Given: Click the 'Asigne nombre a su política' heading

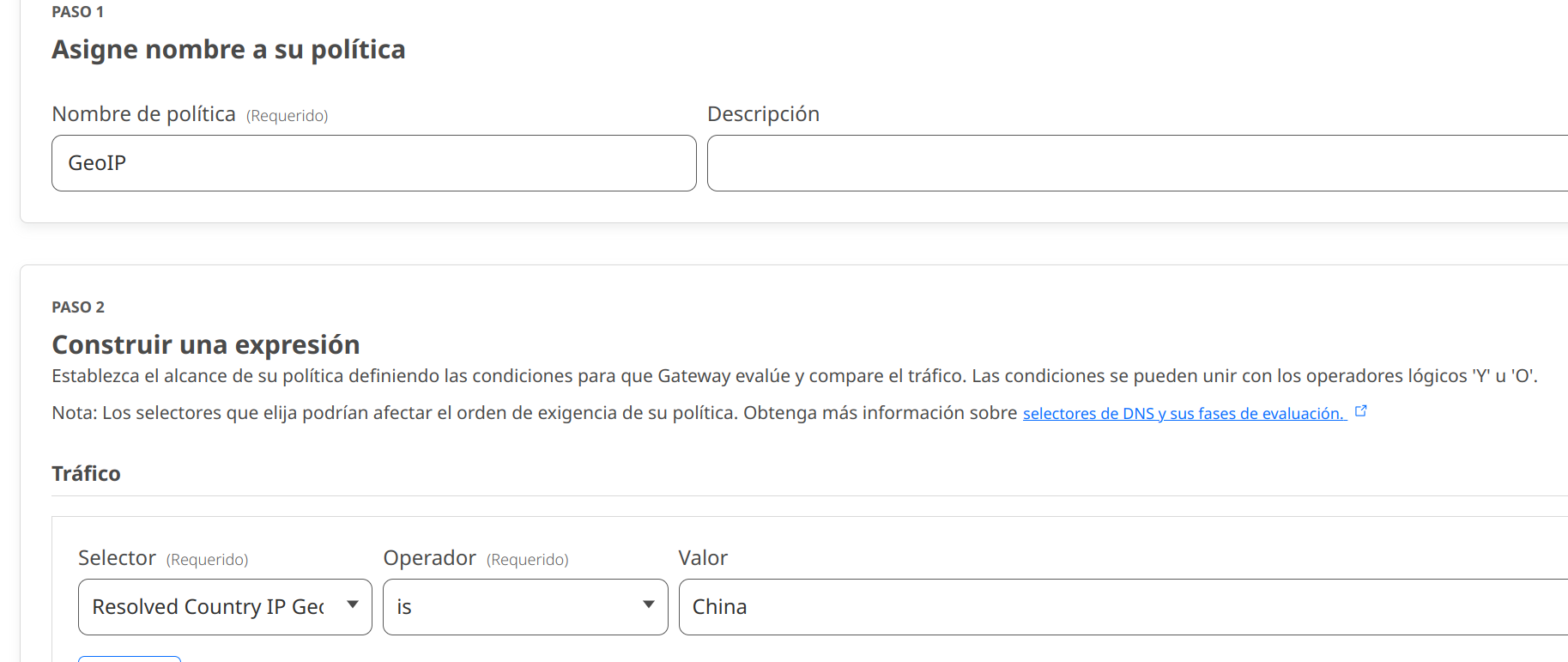Looking at the screenshot, I should click(x=228, y=50).
